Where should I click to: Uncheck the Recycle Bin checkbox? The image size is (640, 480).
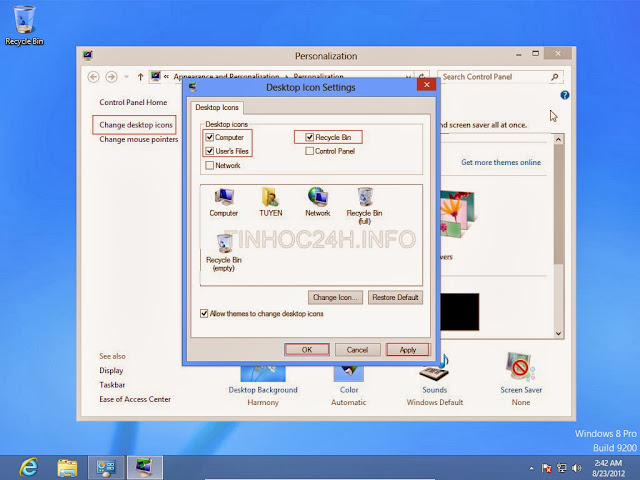(x=309, y=137)
